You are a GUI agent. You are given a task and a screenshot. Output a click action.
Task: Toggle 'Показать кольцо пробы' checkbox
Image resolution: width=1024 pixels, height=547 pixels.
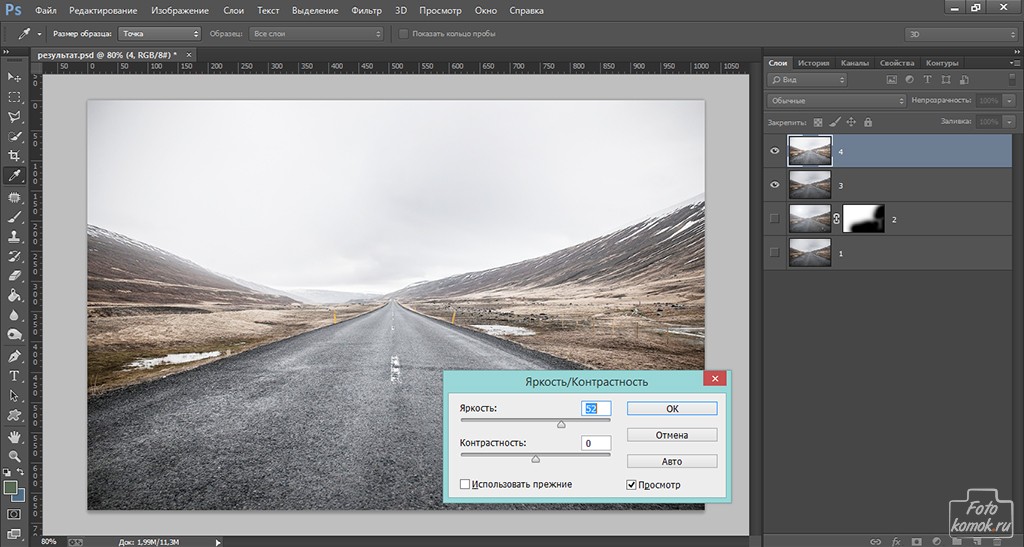(x=403, y=33)
